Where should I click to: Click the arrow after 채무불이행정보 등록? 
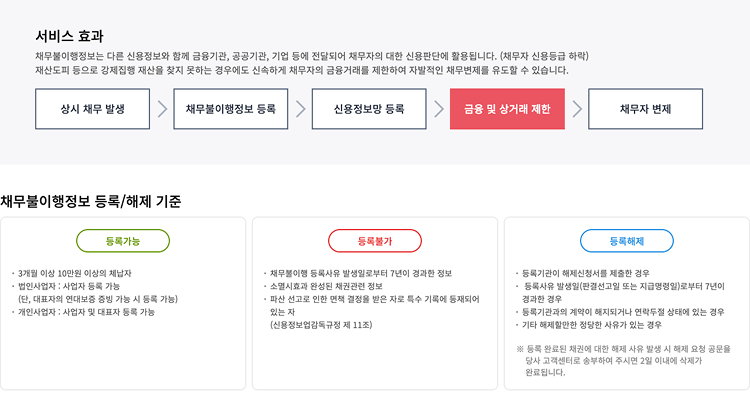[x=300, y=109]
